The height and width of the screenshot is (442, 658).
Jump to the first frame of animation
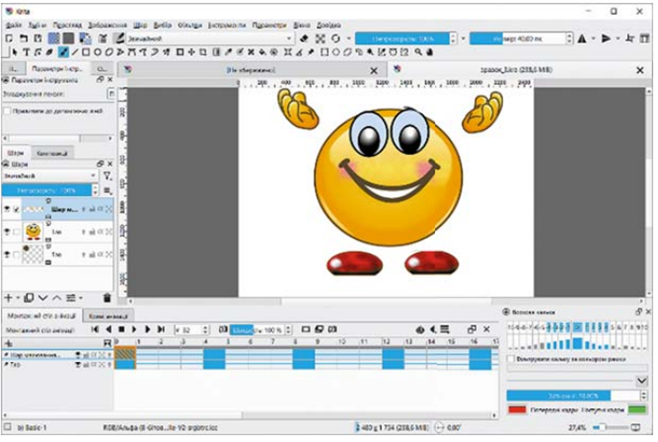point(94,328)
